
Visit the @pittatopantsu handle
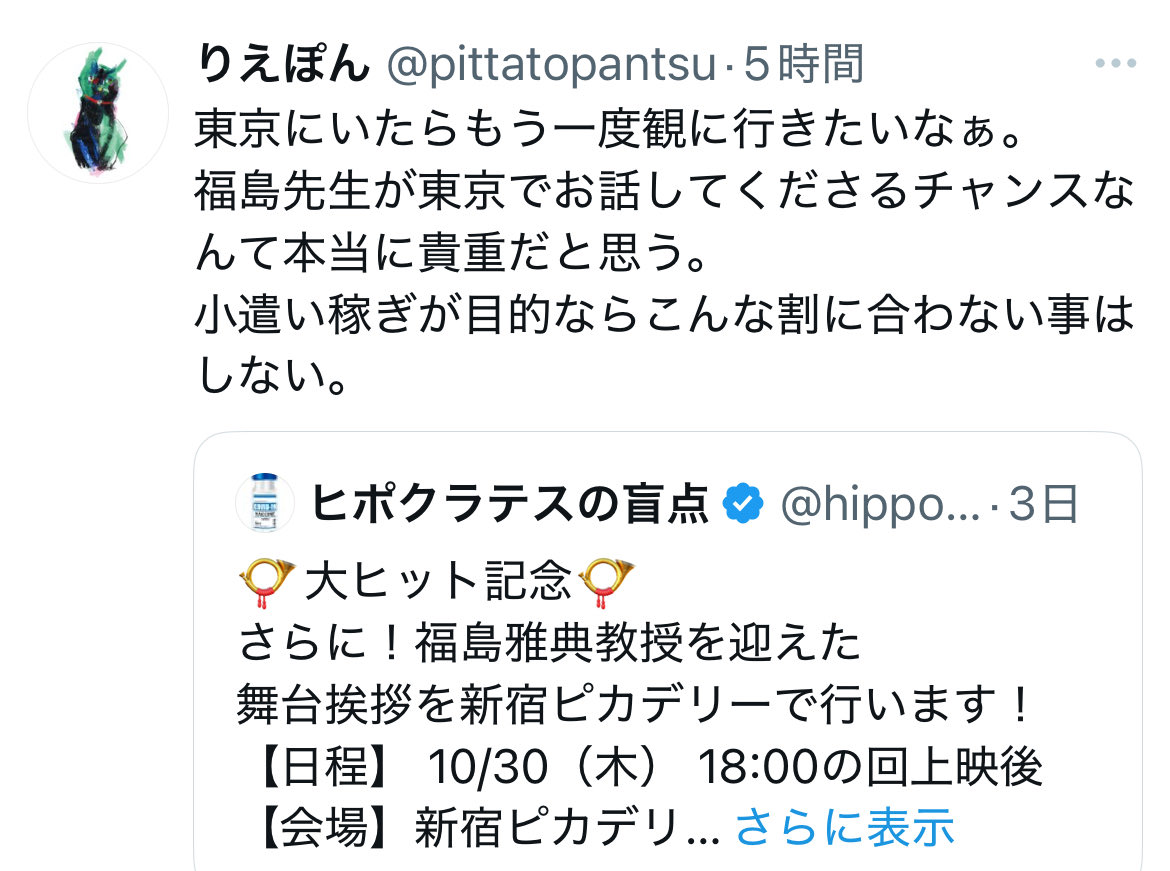pyautogui.click(x=551, y=66)
